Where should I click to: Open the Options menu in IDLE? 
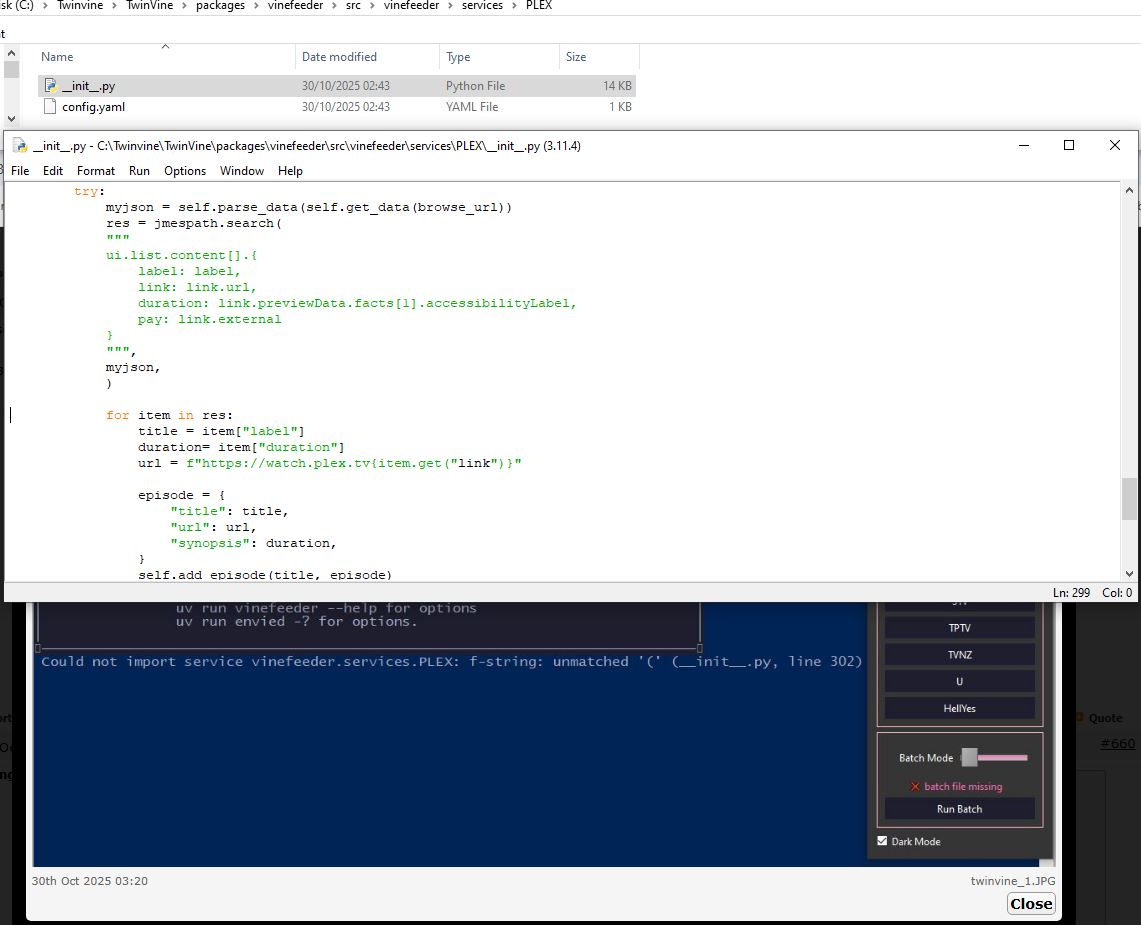(185, 171)
